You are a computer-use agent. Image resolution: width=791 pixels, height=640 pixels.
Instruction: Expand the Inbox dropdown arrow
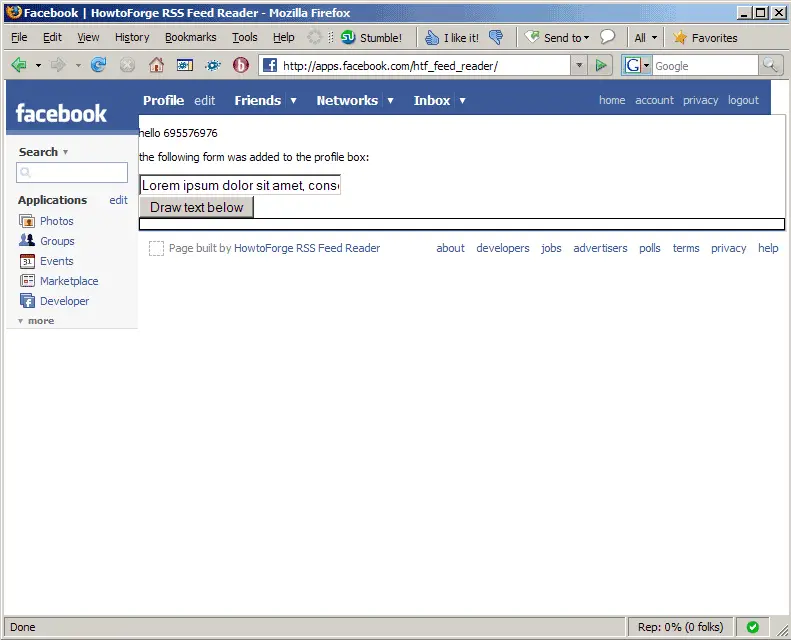click(x=462, y=101)
